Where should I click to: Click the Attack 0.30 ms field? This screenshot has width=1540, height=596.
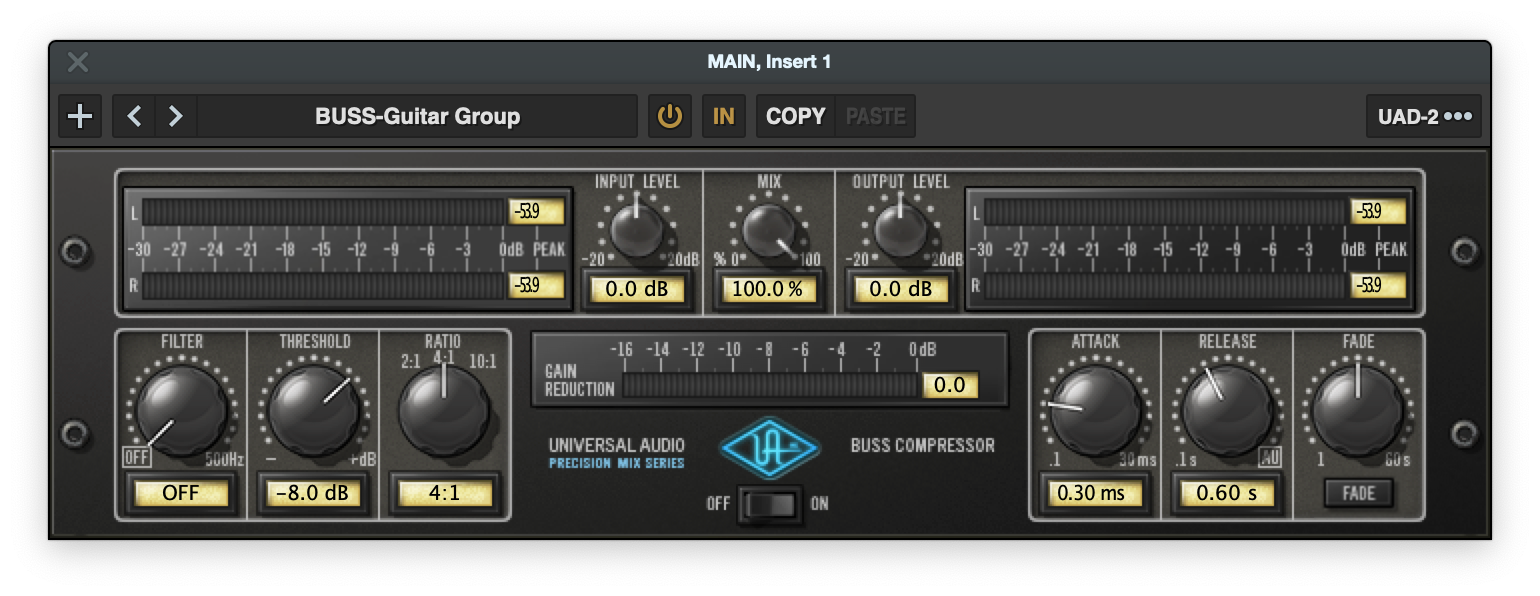click(x=1095, y=493)
